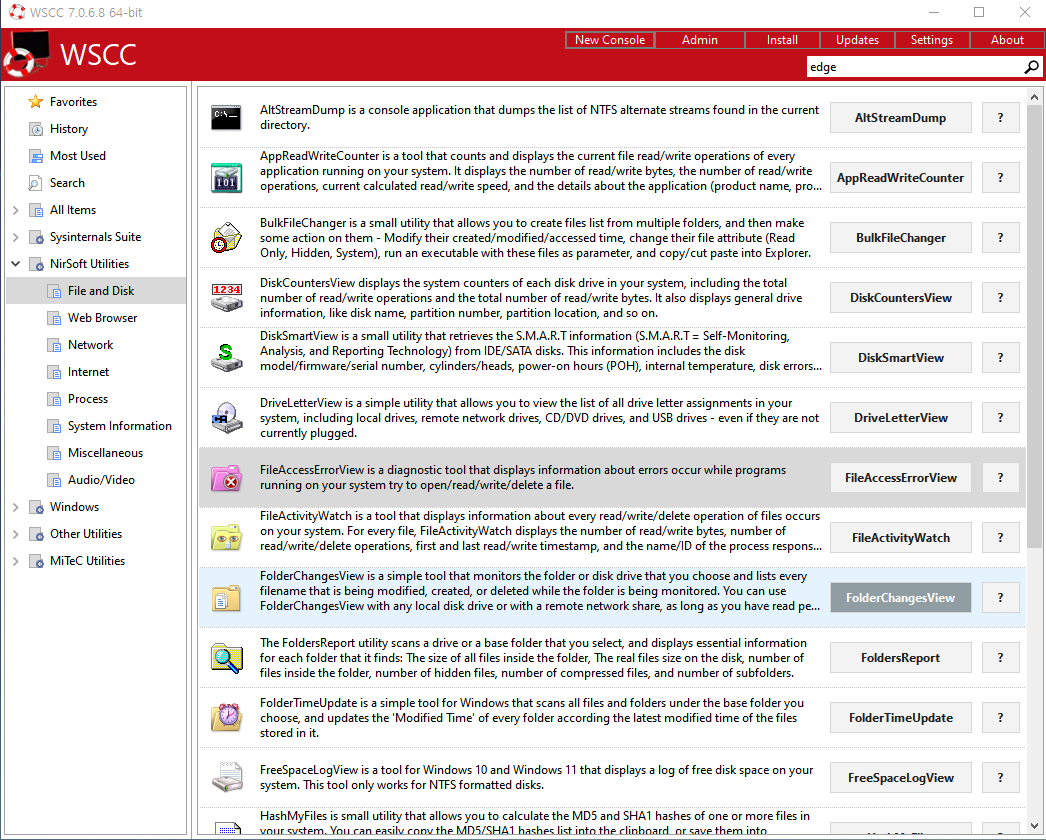
Task: Select the System Information category
Action: 119,426
